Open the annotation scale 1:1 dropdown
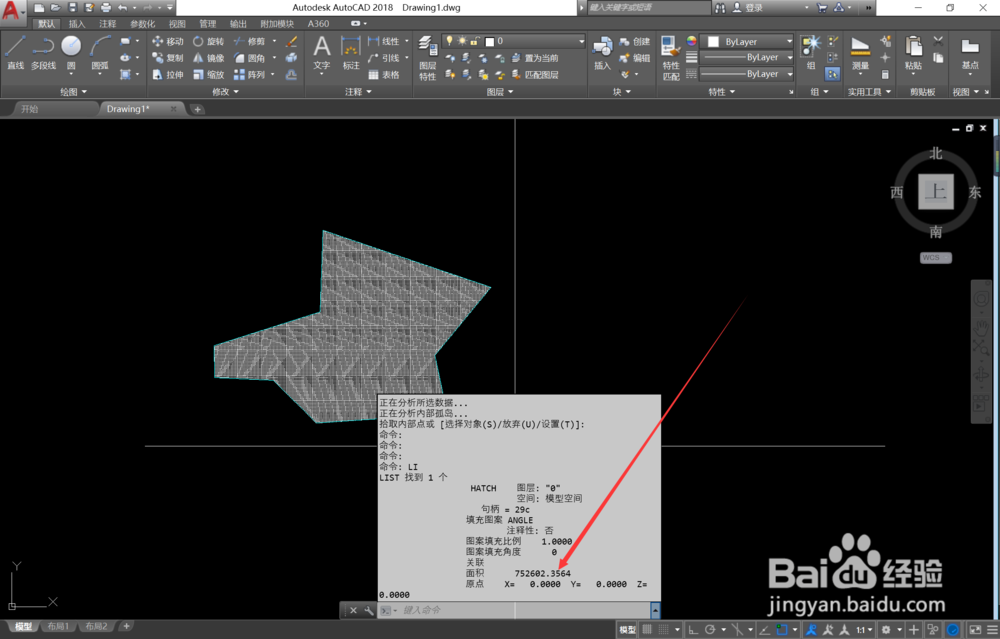1000x639 pixels. (x=864, y=629)
